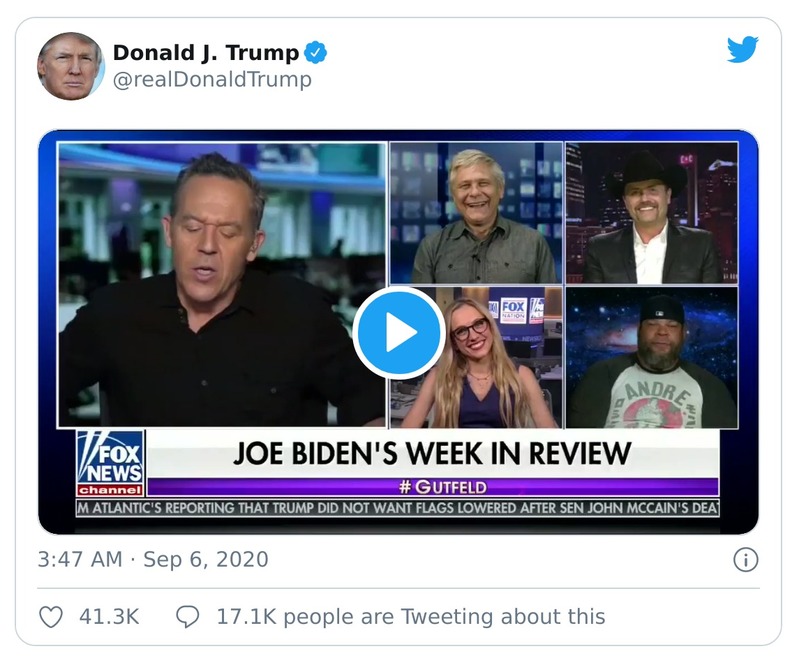Viewport: 799px width, 665px height.
Task: Click the Twitter bird logo
Action: pyautogui.click(x=742, y=50)
